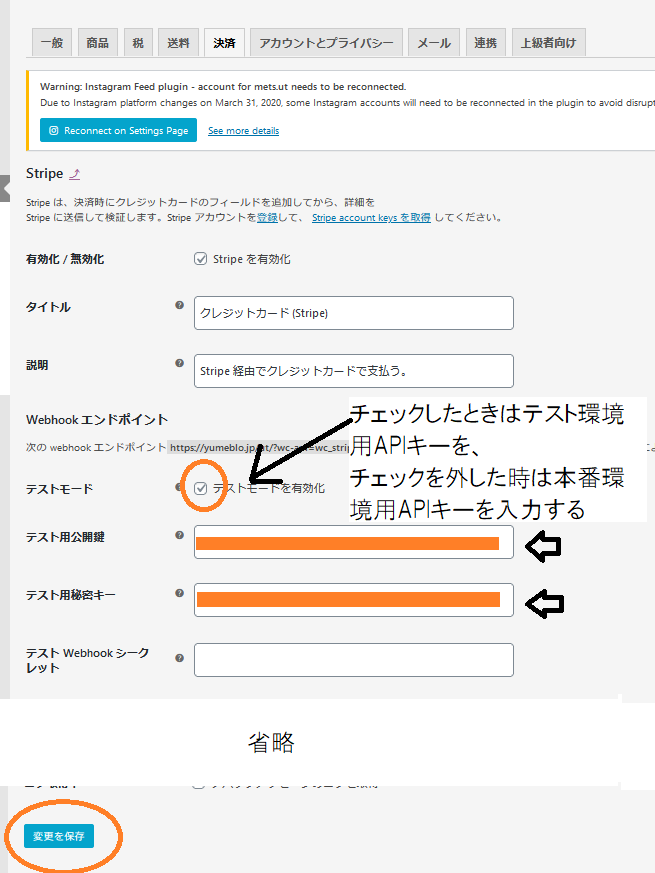This screenshot has width=655, height=873.
Task: Click the webhook endpoint URL text
Action: click(259, 448)
